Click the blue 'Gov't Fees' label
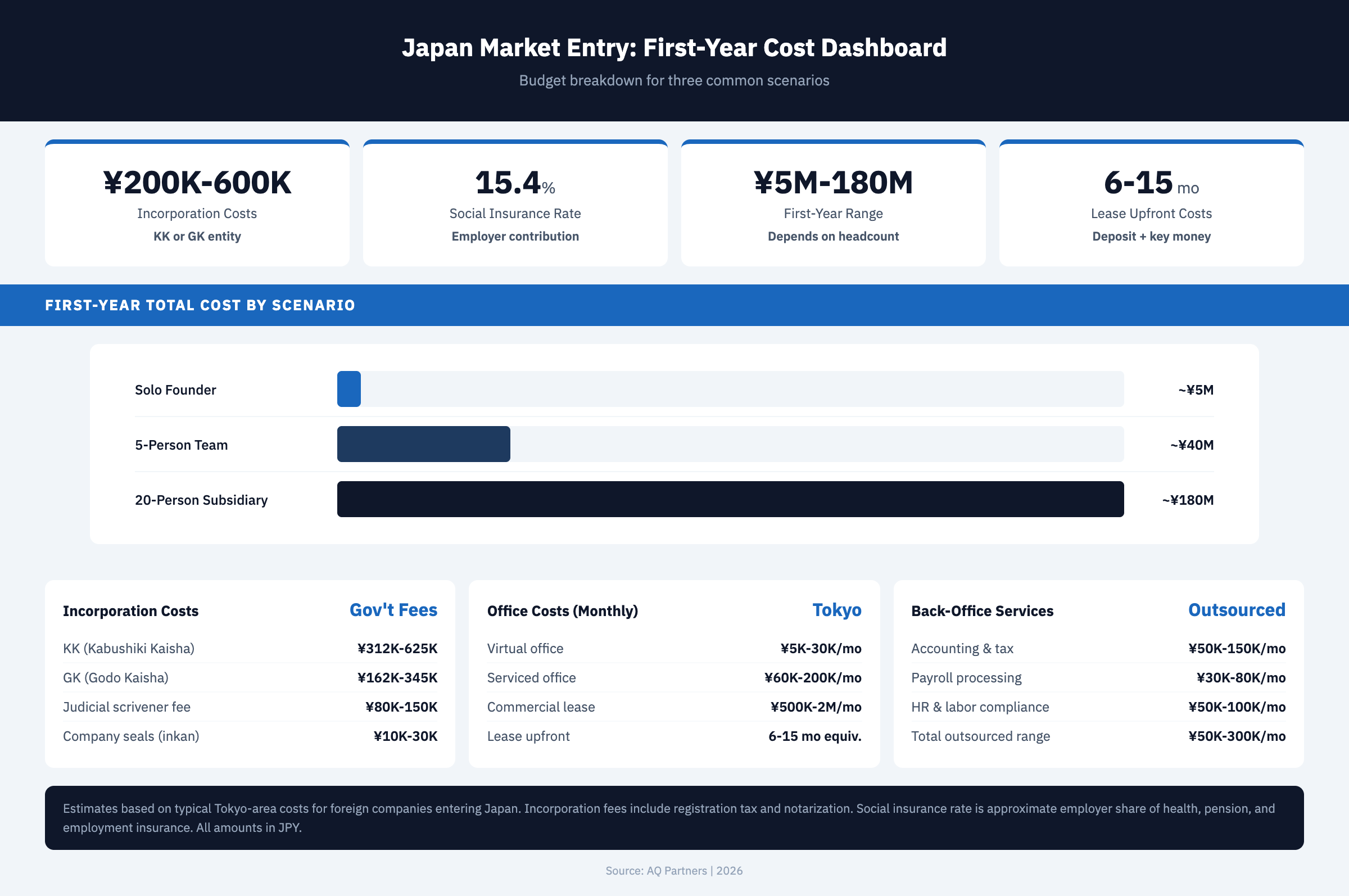This screenshot has height=896, width=1349. click(x=393, y=610)
